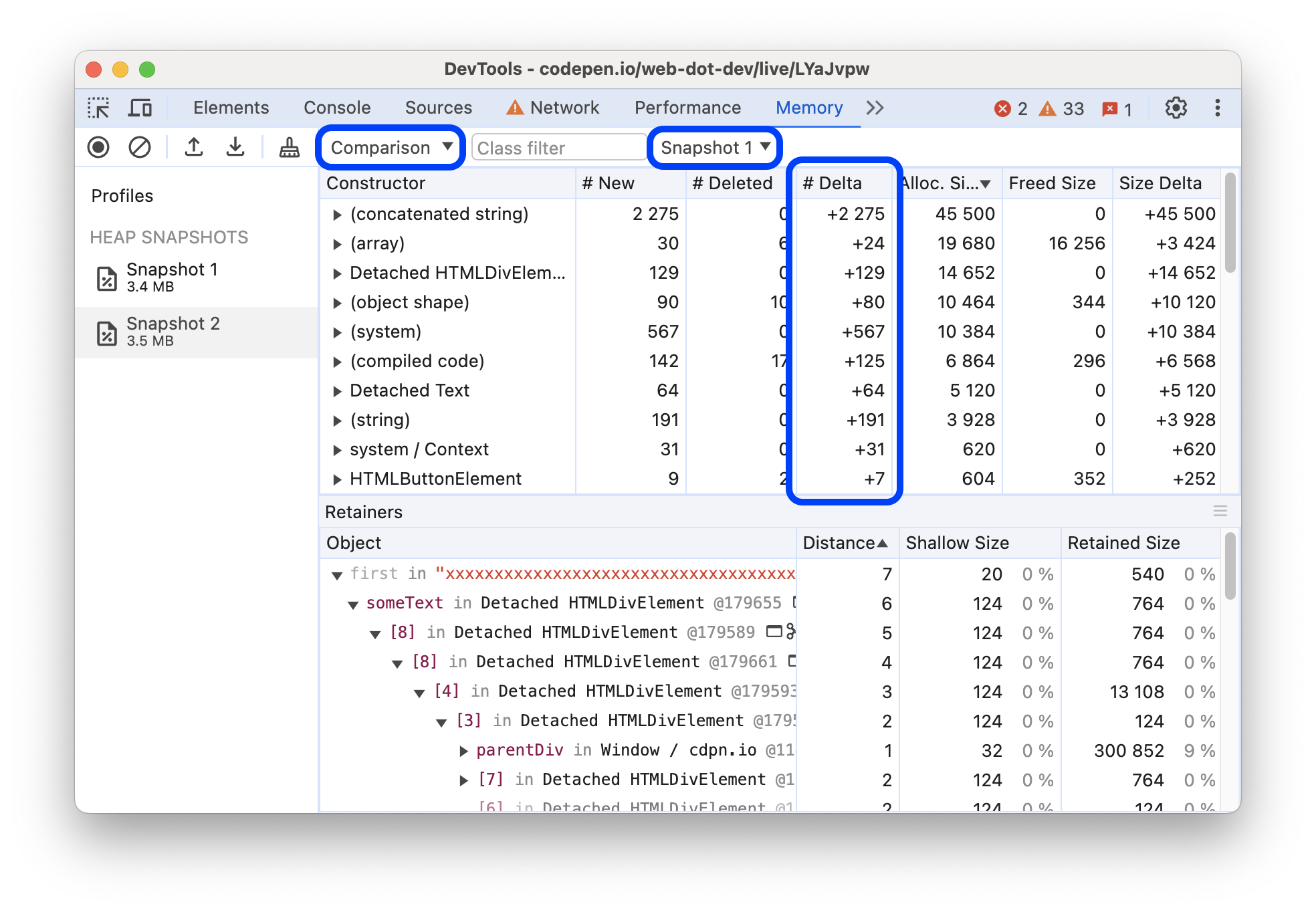Click the record heap snapshot icon
Viewport: 1316px width, 912px height.
(x=100, y=147)
